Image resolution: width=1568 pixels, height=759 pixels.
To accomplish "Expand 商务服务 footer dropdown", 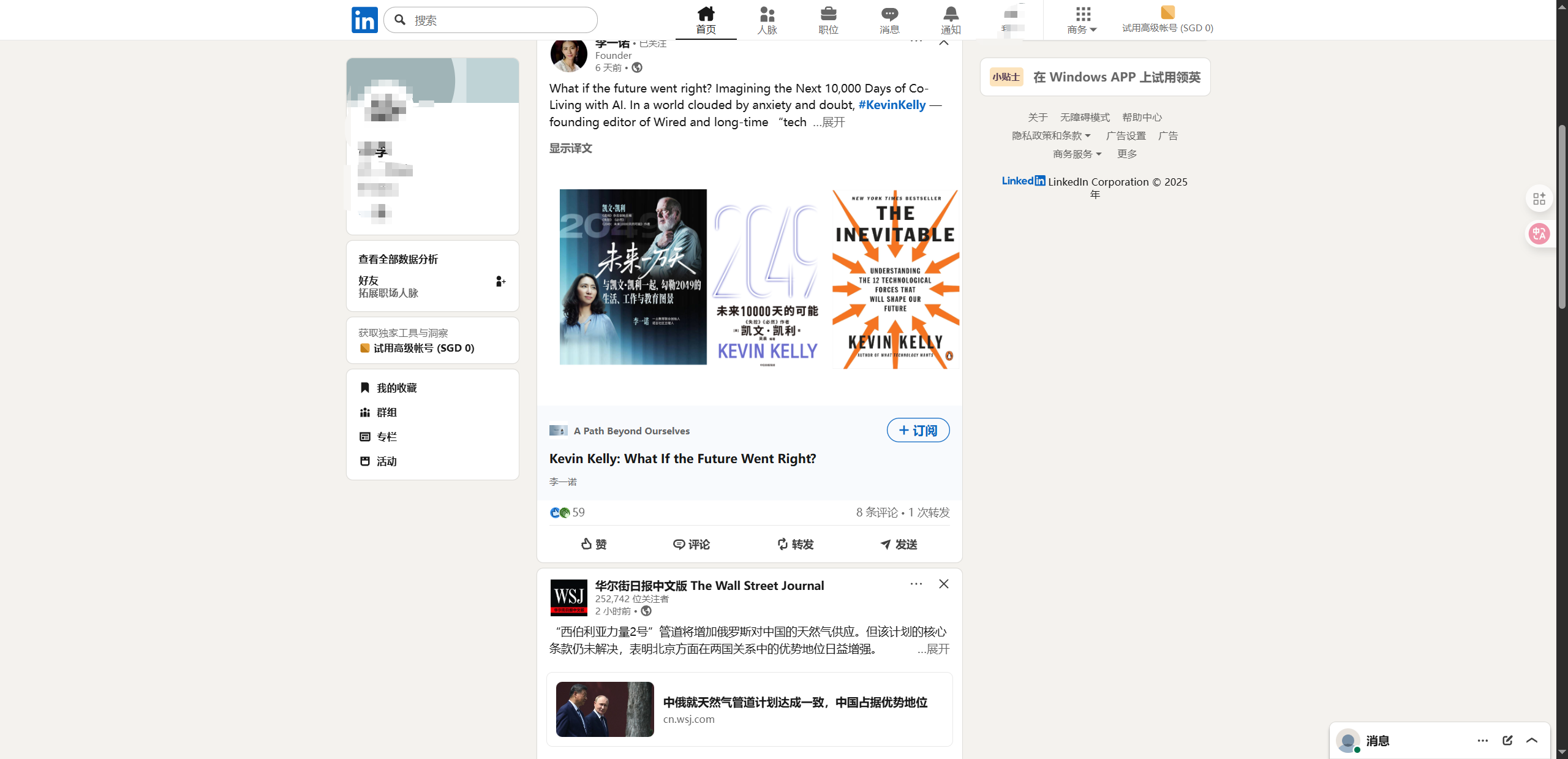I will click(x=1077, y=154).
